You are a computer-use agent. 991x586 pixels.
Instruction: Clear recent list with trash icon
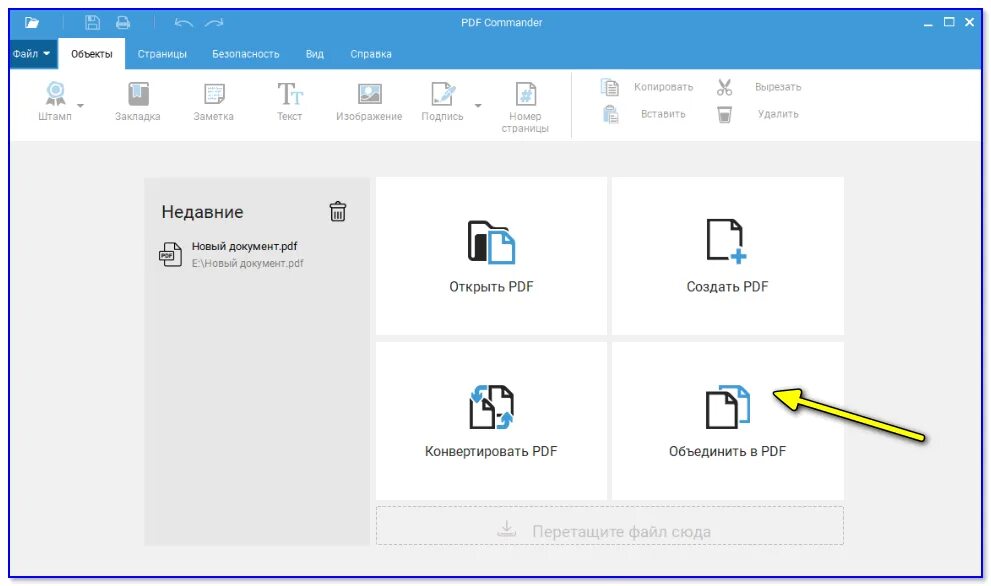(x=338, y=211)
